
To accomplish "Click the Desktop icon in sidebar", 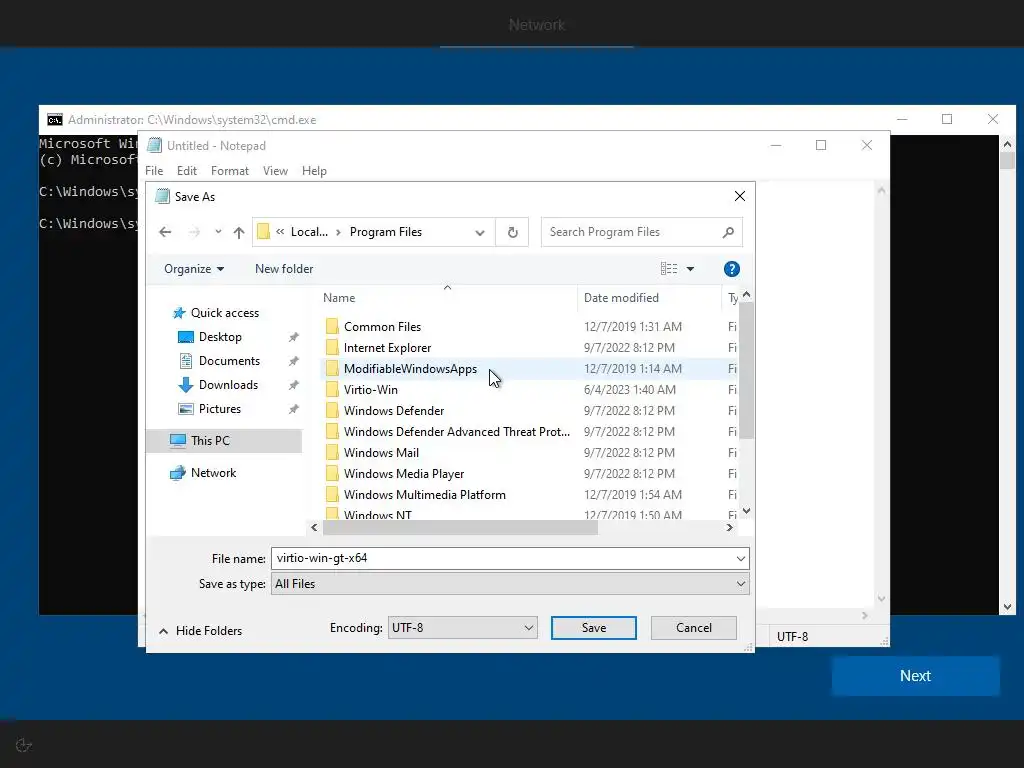I will (186, 337).
